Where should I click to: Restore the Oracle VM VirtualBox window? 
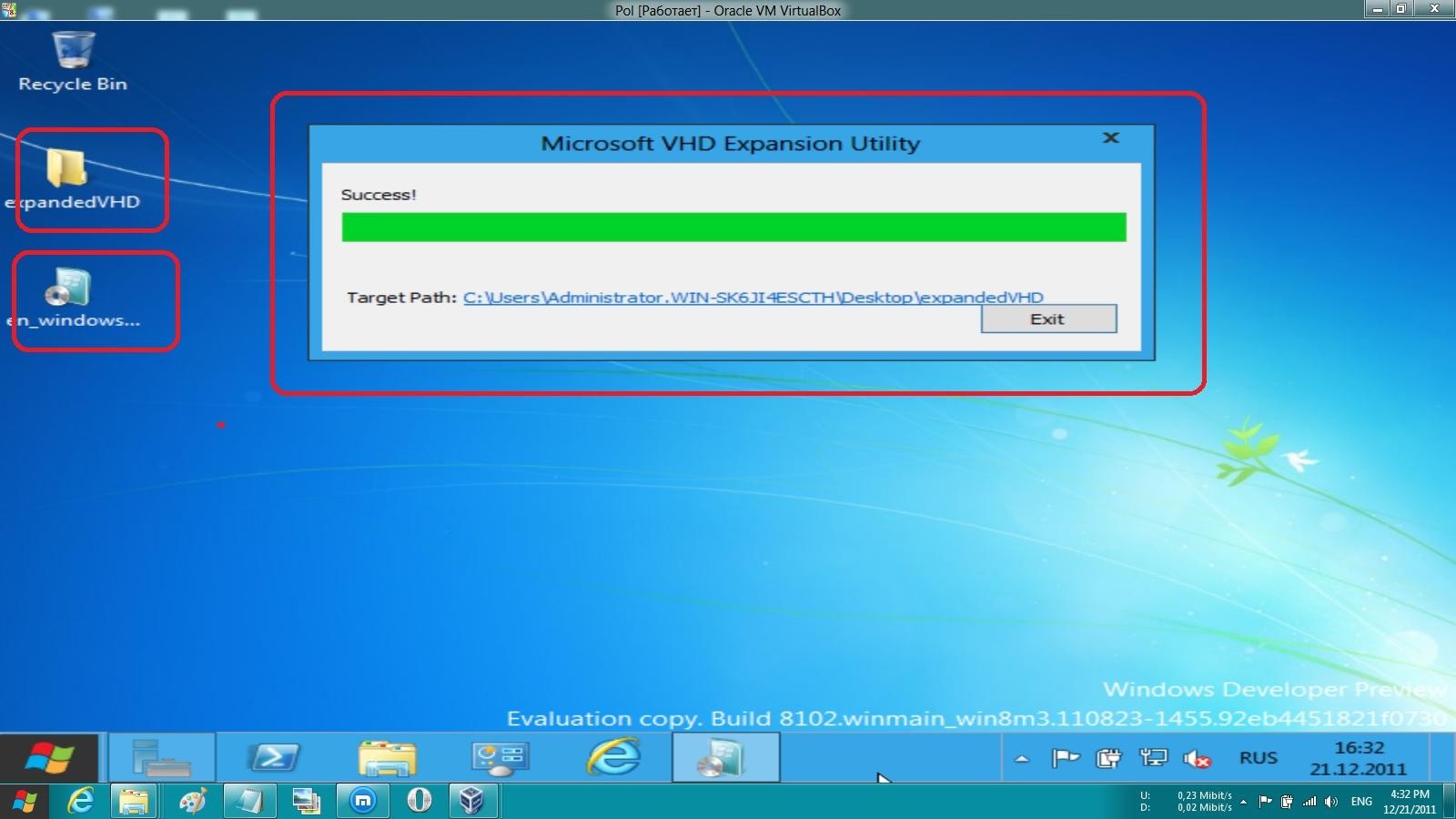(x=1401, y=9)
